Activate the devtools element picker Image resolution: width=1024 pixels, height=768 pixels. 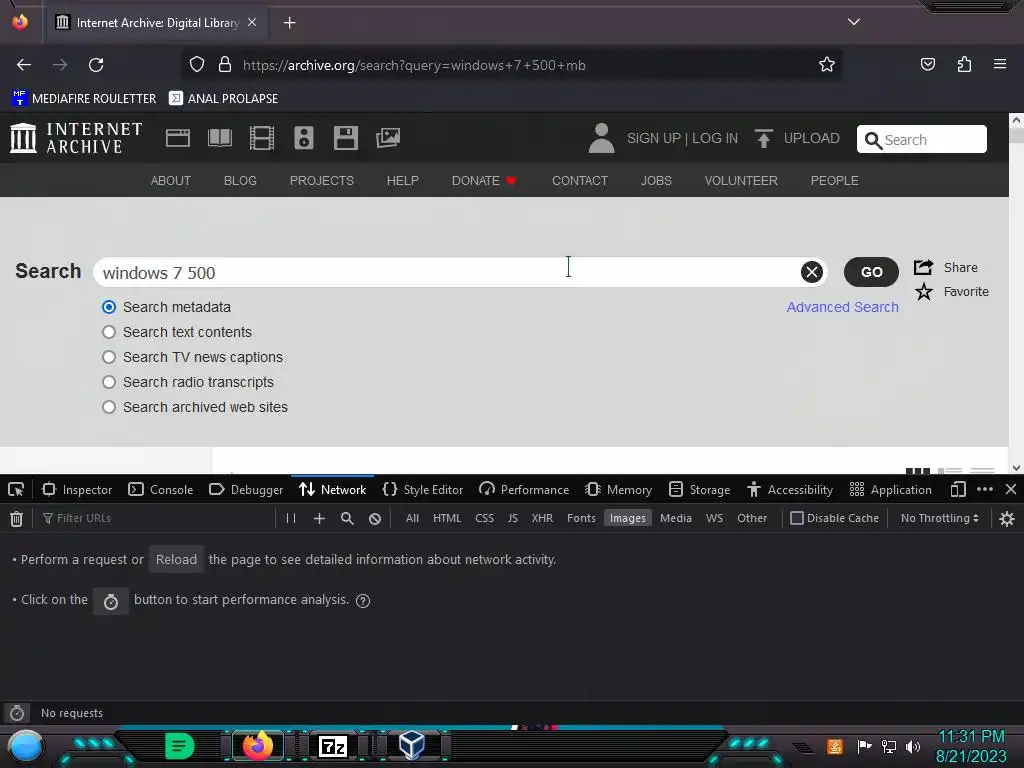[x=16, y=489]
